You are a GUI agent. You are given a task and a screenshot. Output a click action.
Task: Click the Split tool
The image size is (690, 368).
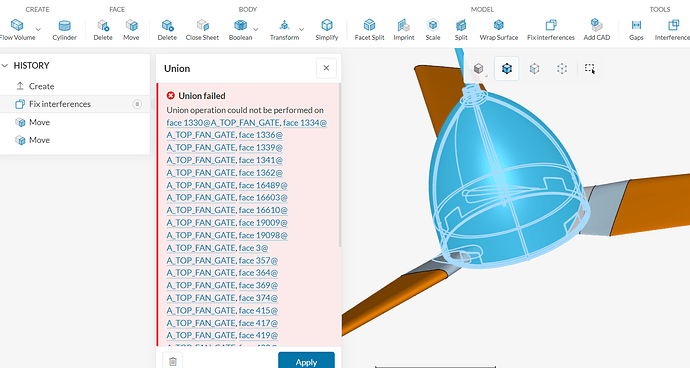(x=461, y=29)
